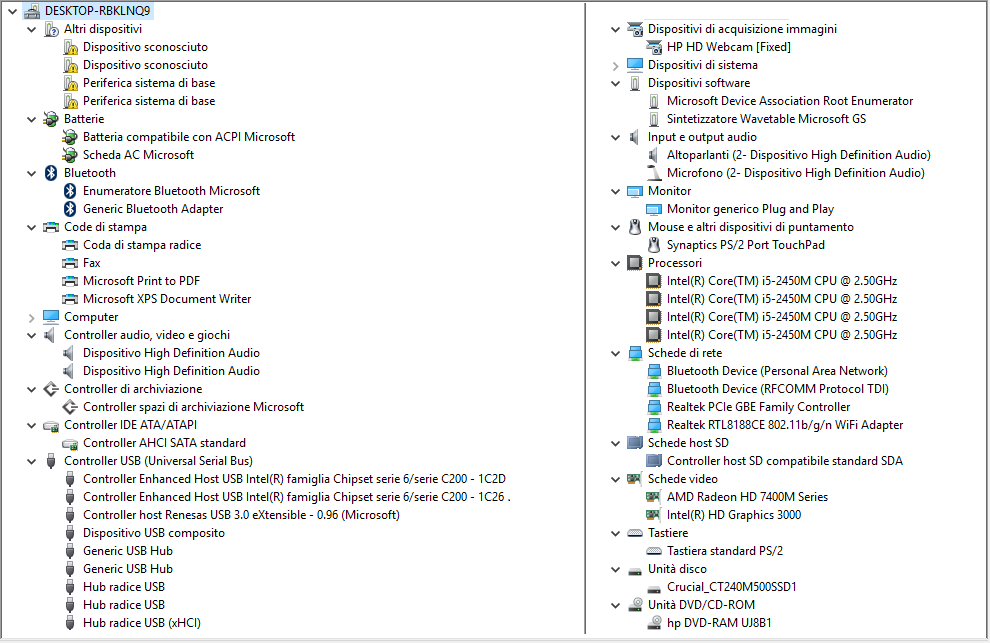The height and width of the screenshot is (643, 990).
Task: Click the Input e output audio speaker icon
Action: 634,137
